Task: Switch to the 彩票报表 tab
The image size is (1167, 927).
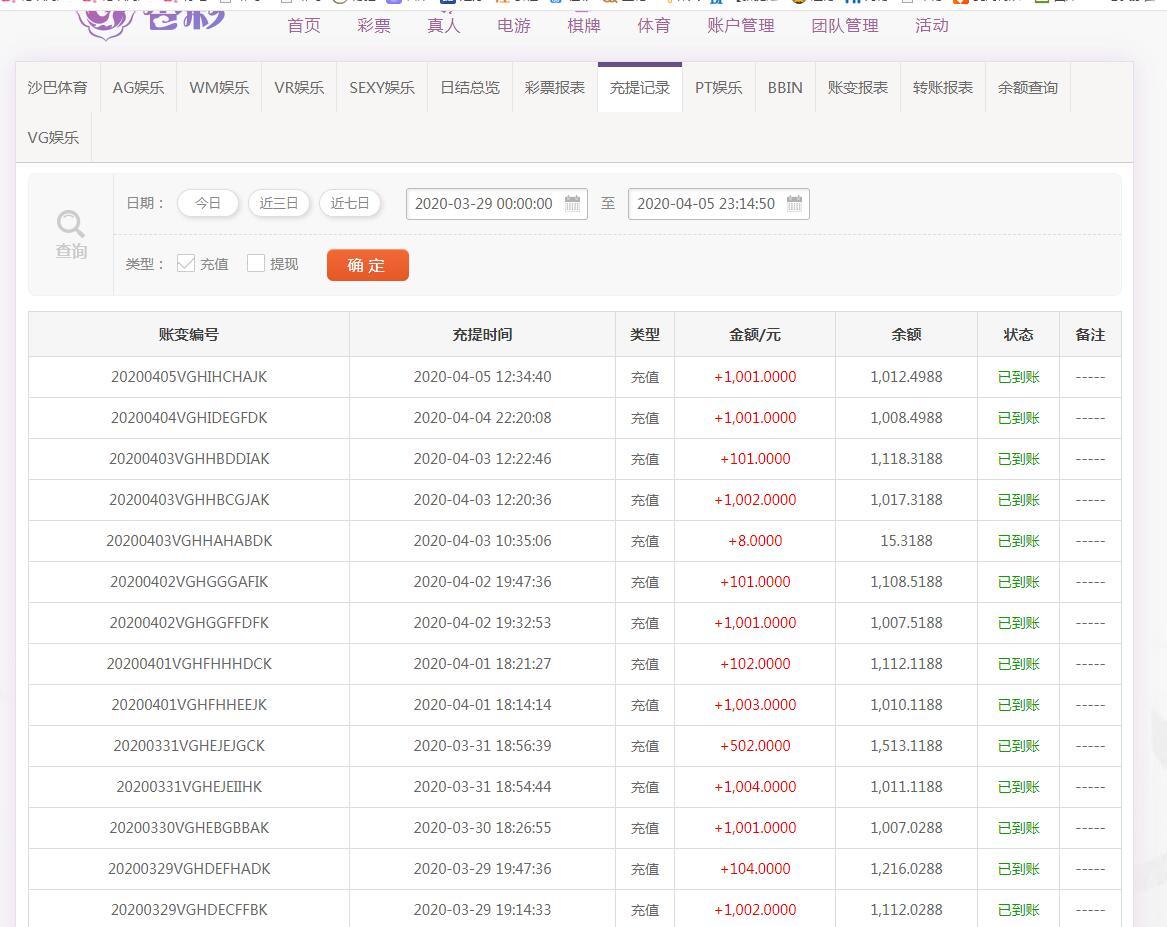Action: (x=554, y=88)
